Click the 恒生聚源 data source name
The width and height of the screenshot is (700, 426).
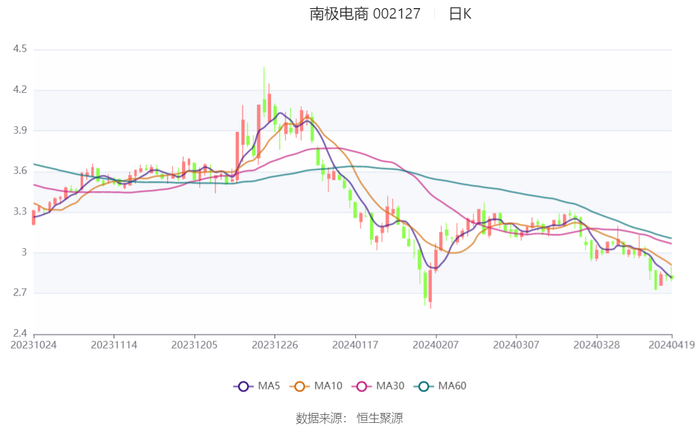coord(380,417)
